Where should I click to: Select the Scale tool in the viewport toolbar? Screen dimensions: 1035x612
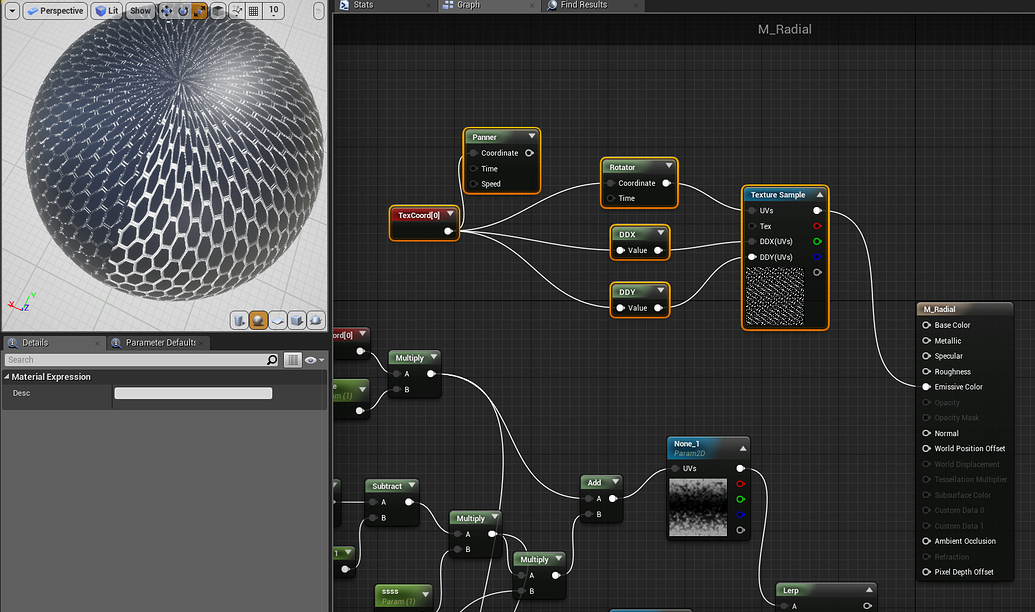pyautogui.click(x=198, y=11)
